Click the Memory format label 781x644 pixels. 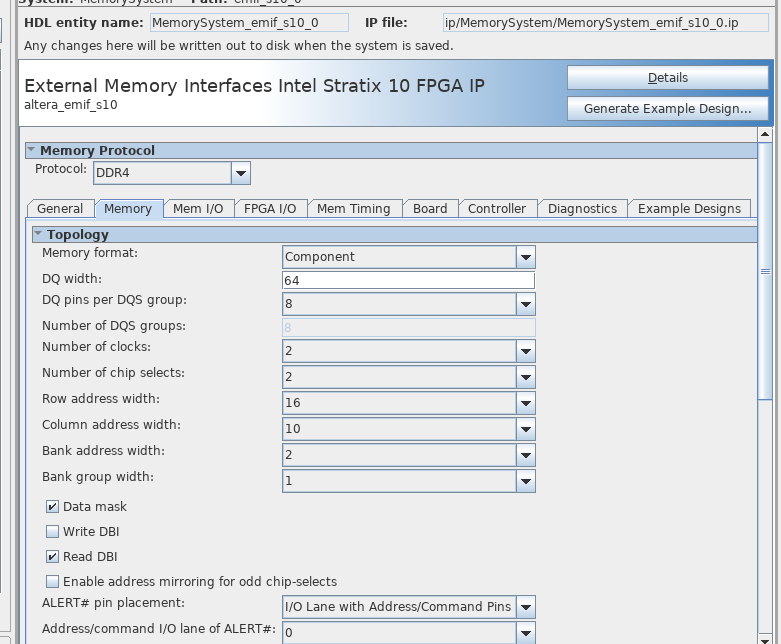click(x=90, y=253)
